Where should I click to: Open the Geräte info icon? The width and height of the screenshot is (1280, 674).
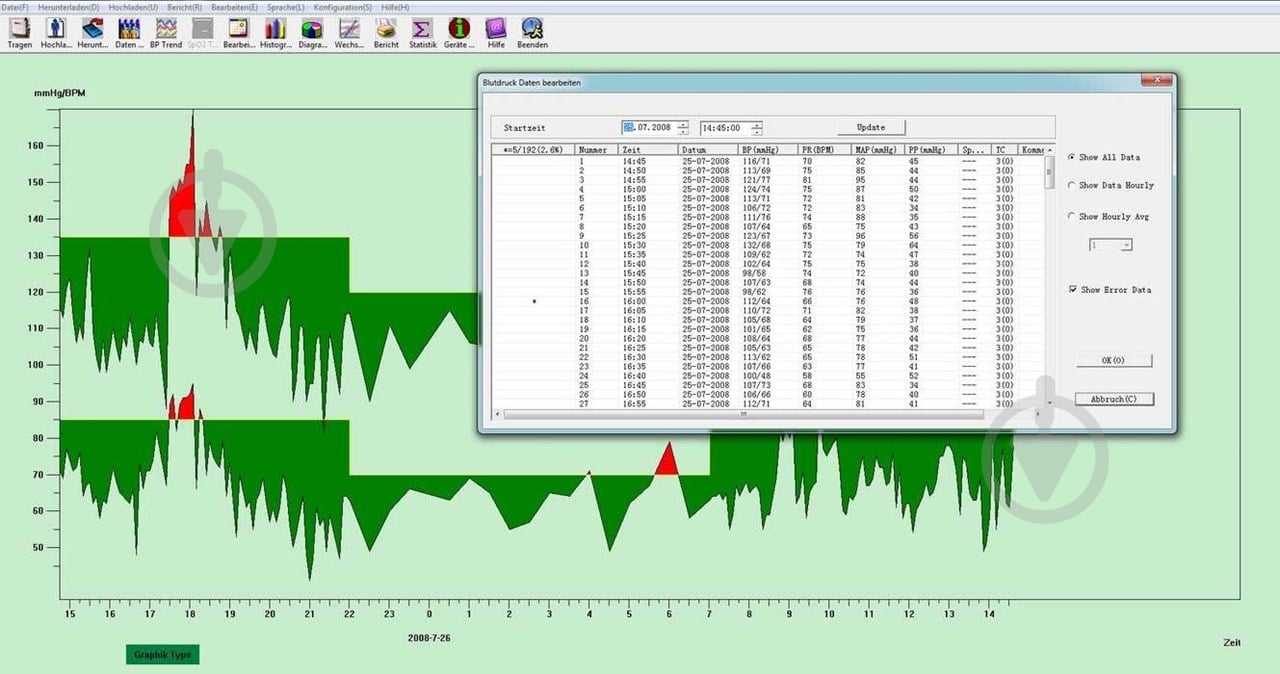(459, 30)
